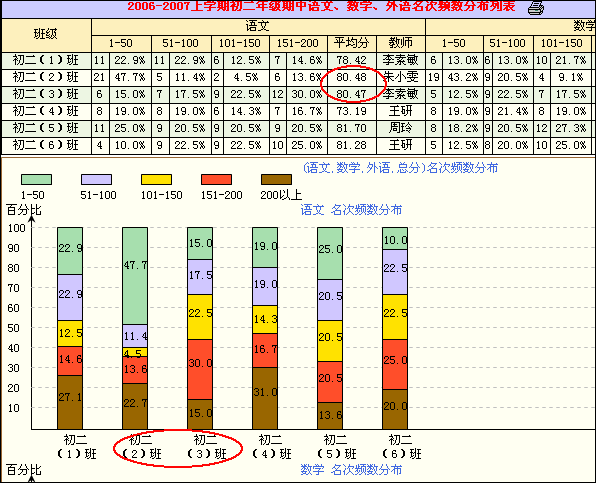Click red 30.0 segment of class 3 bar
This screenshot has width=596, height=483.
pos(200,369)
